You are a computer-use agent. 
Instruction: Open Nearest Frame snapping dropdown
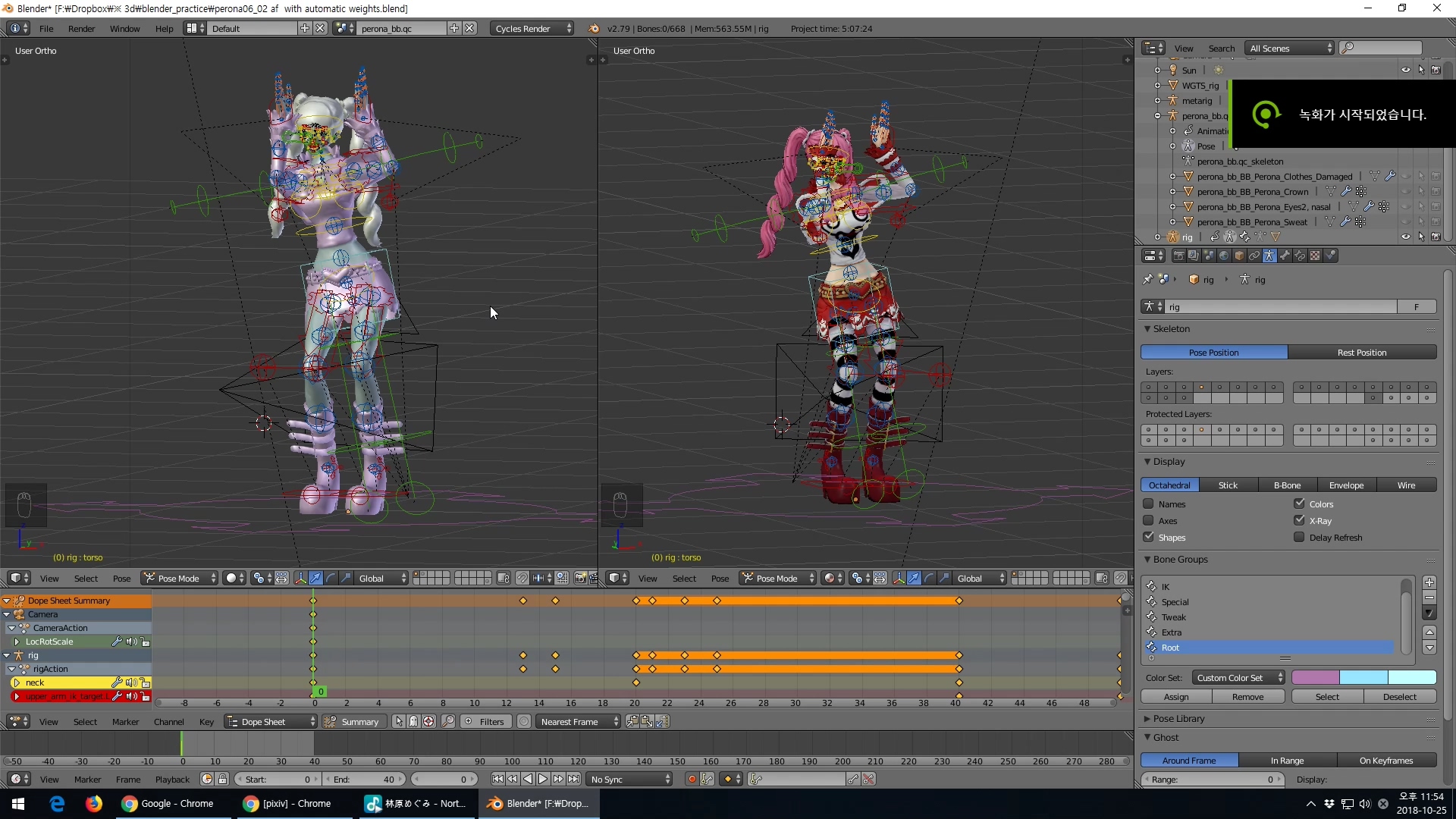(x=578, y=721)
